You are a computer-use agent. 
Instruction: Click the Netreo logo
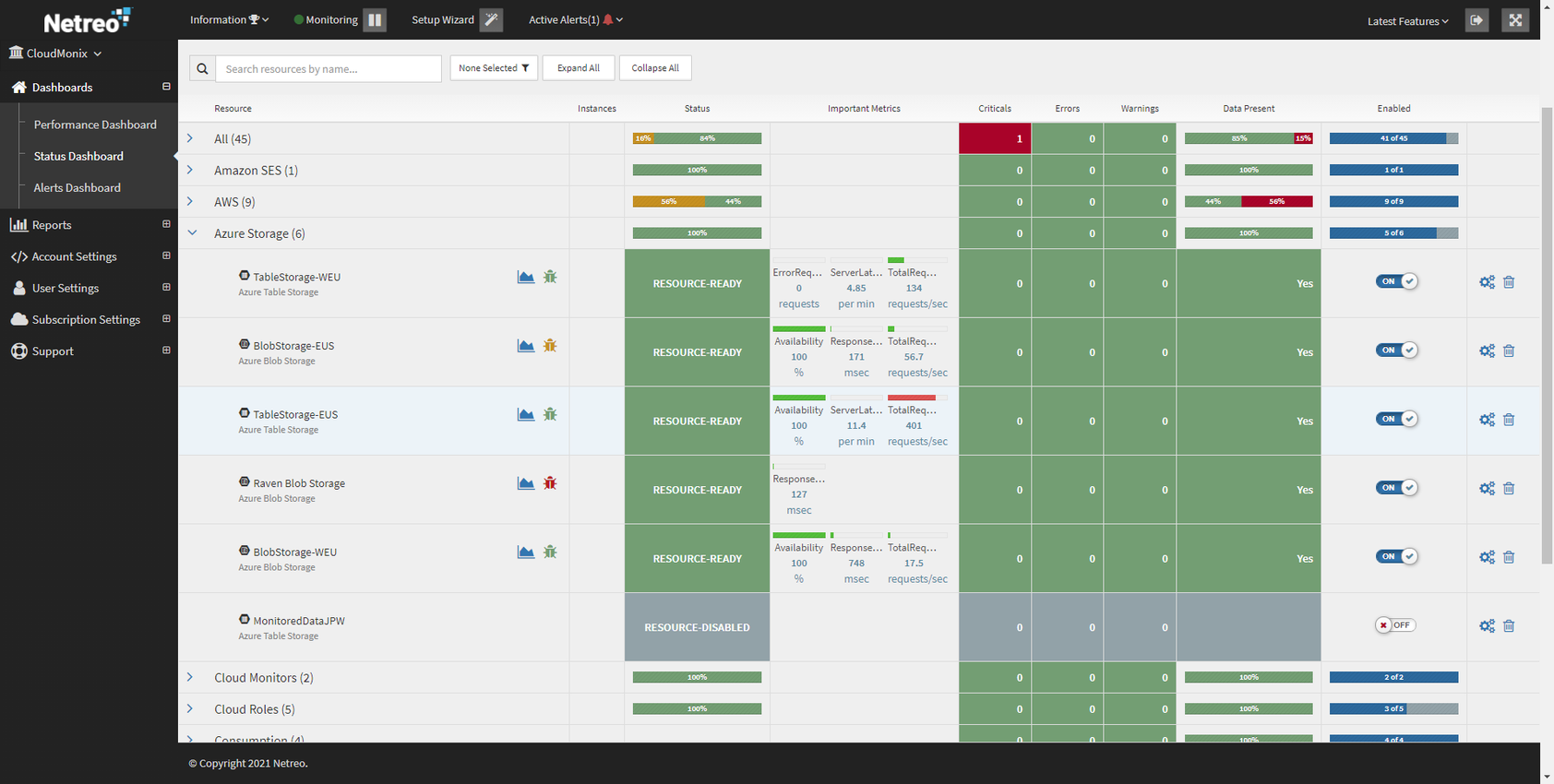click(x=88, y=20)
